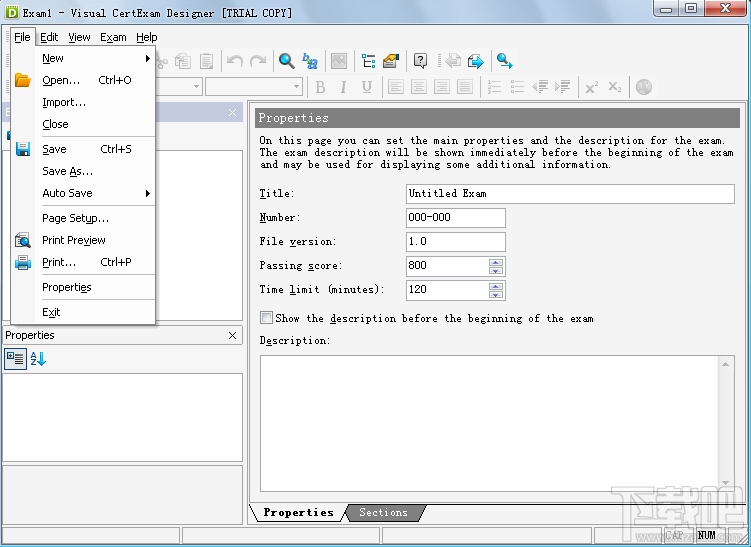Select Close in the File menu
Screen dimensions: 751x547
click(83, 124)
